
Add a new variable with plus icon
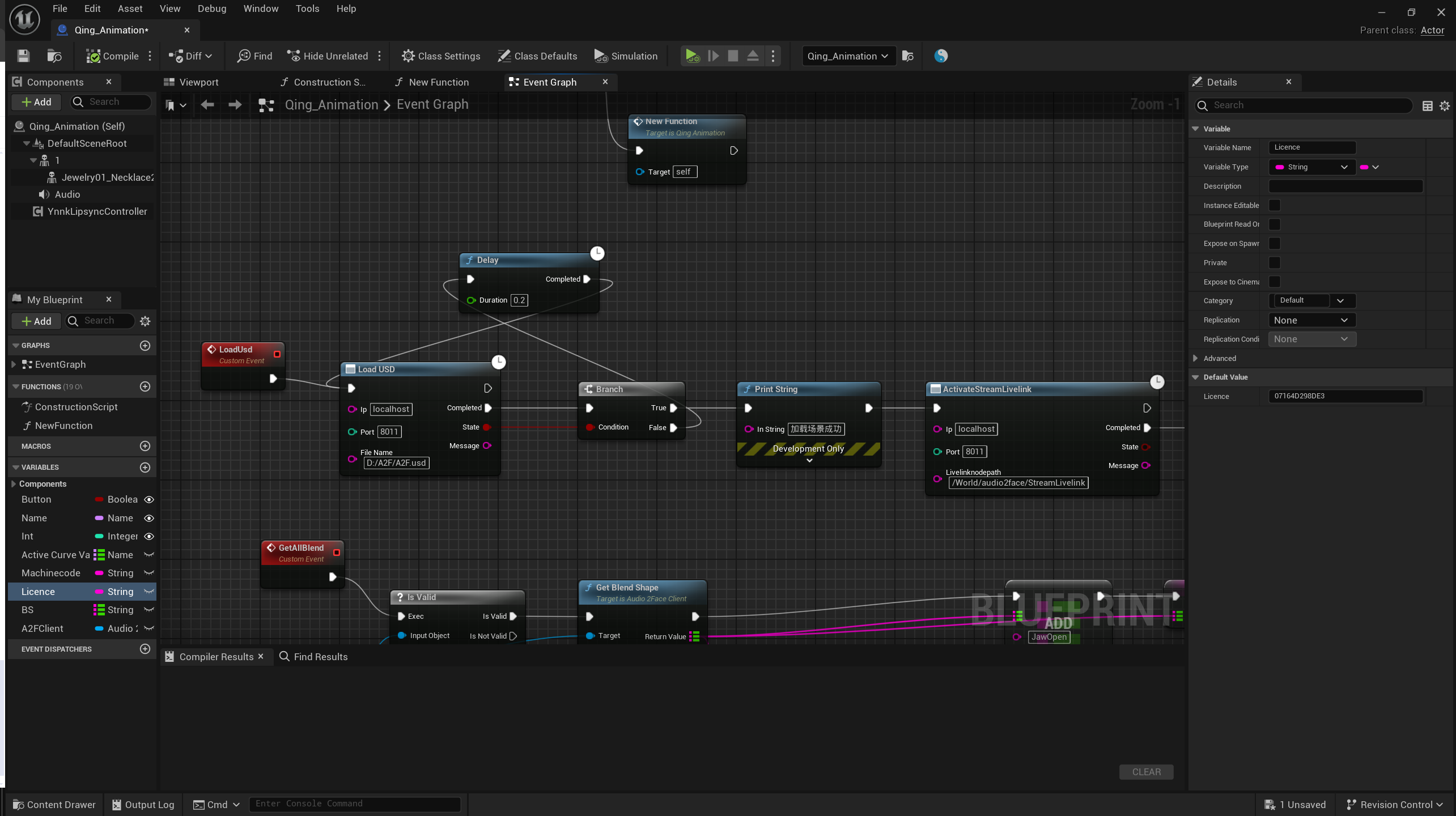point(145,467)
